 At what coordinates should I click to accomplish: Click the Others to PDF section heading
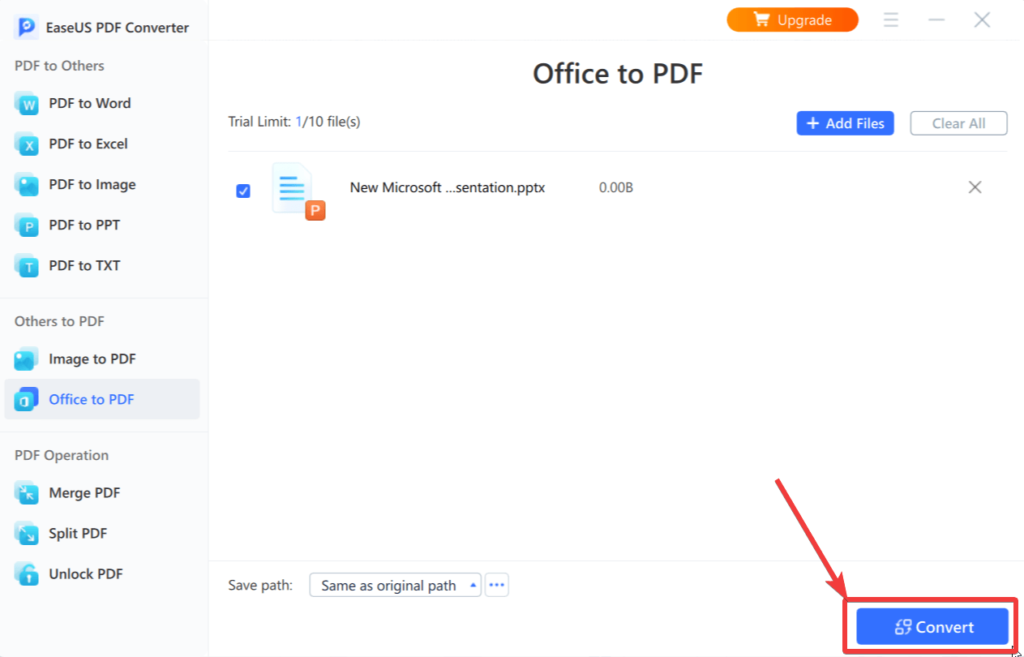(59, 321)
